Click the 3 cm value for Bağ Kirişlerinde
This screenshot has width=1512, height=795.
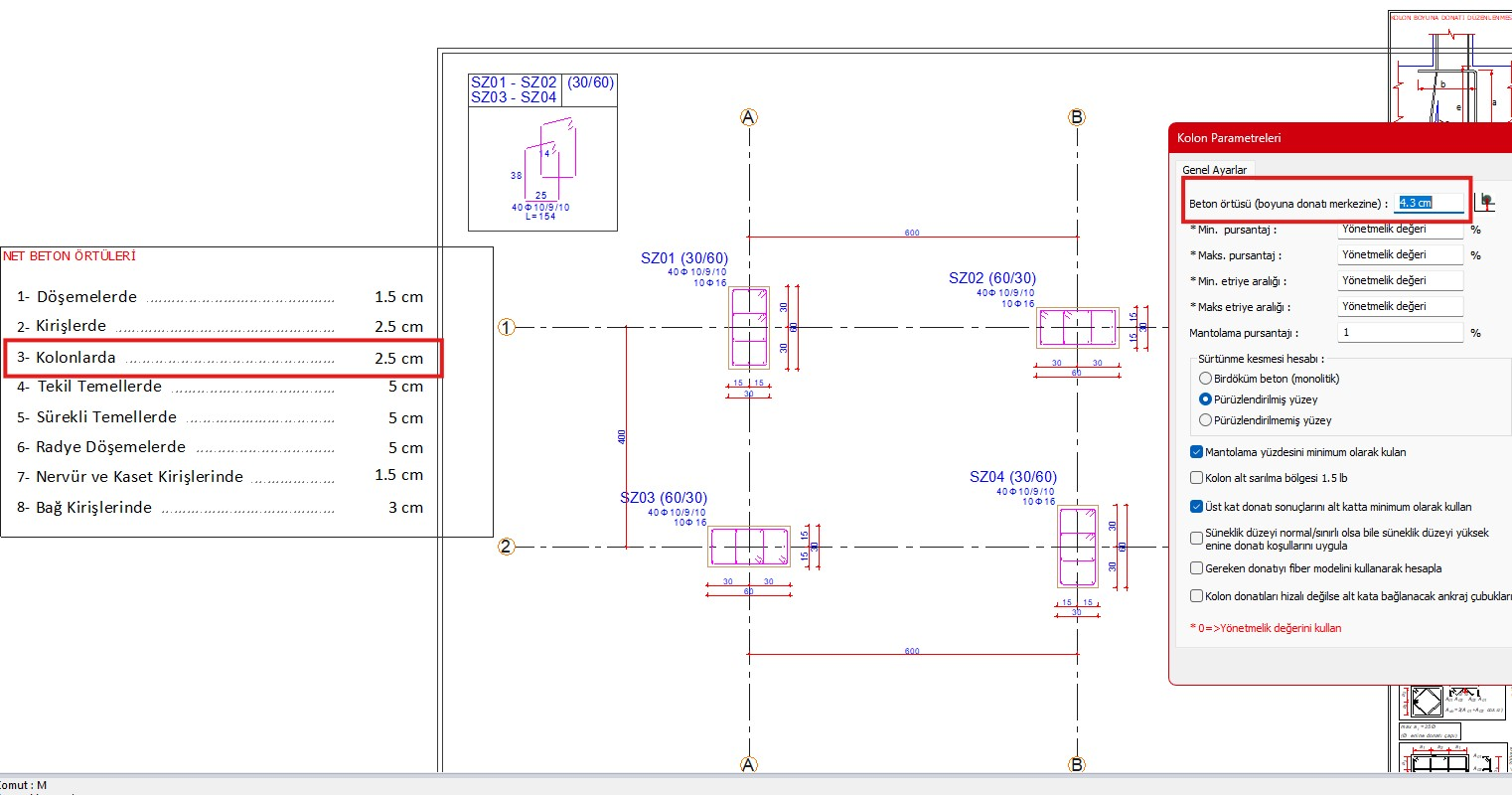point(405,508)
